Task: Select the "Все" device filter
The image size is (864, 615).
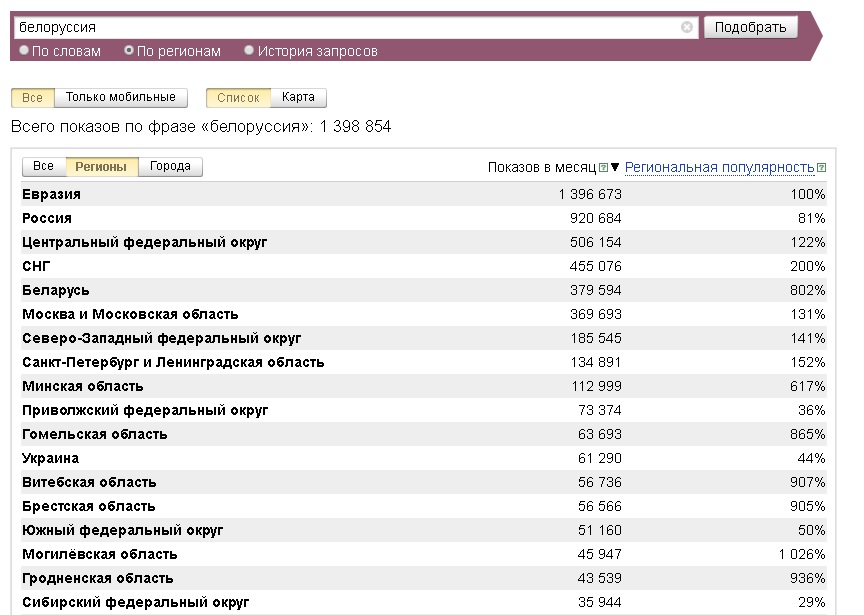Action: (x=32, y=98)
